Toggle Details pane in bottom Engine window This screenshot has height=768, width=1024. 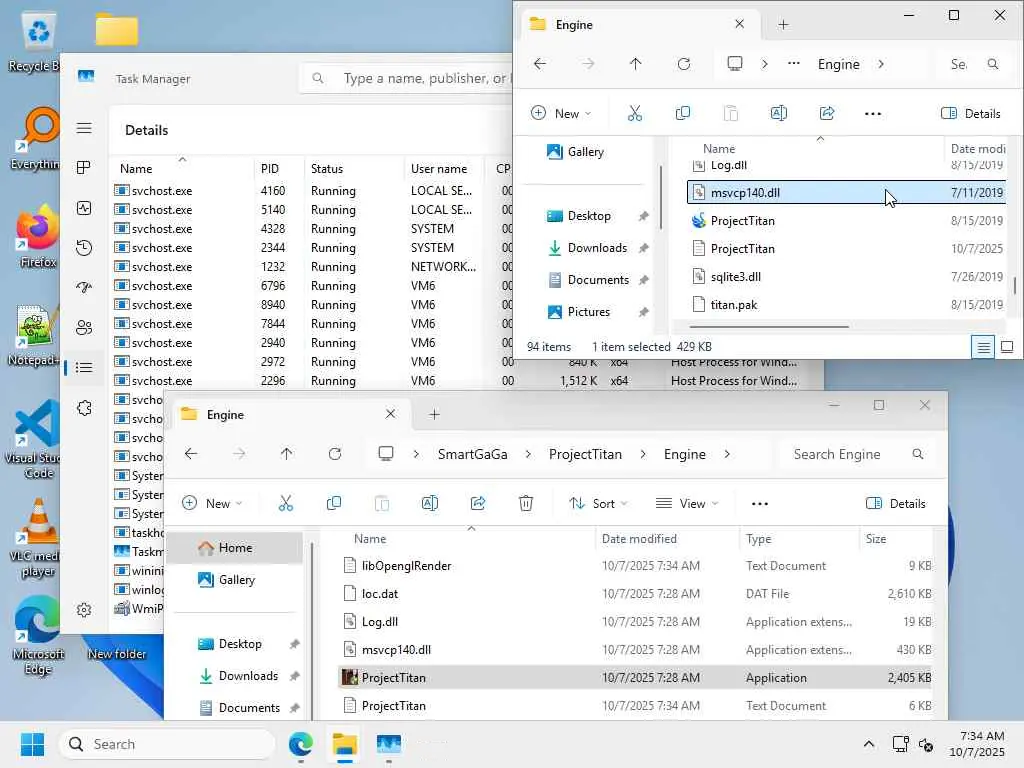pos(895,503)
